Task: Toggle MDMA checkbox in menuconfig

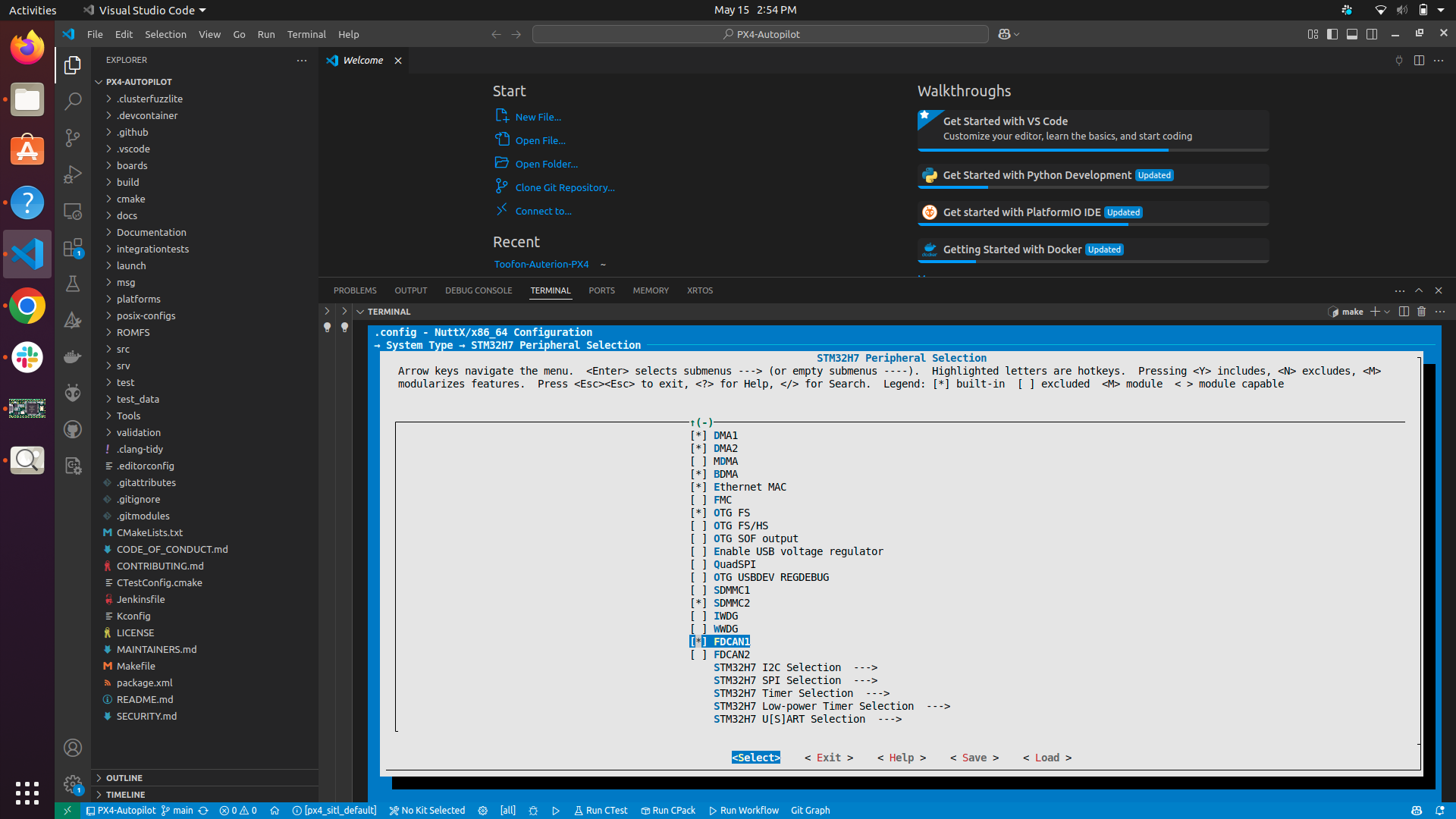Action: pos(698,461)
